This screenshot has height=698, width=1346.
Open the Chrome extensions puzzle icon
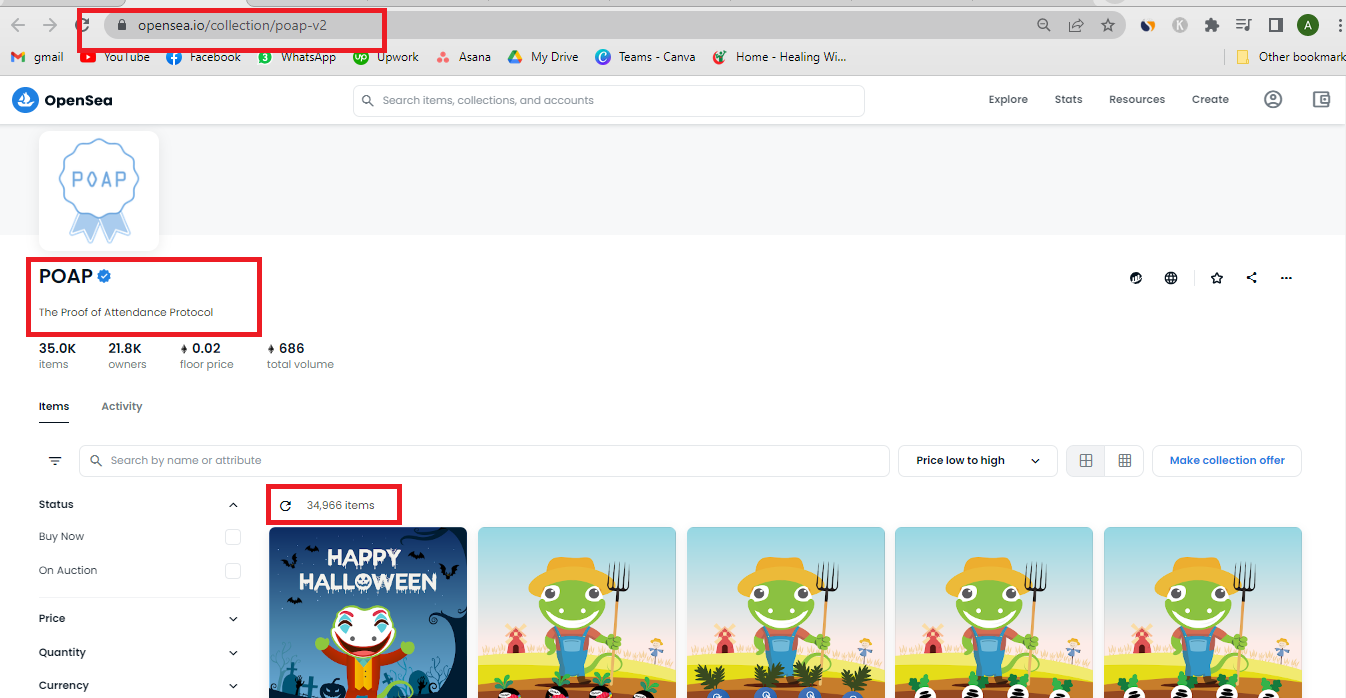1212,25
